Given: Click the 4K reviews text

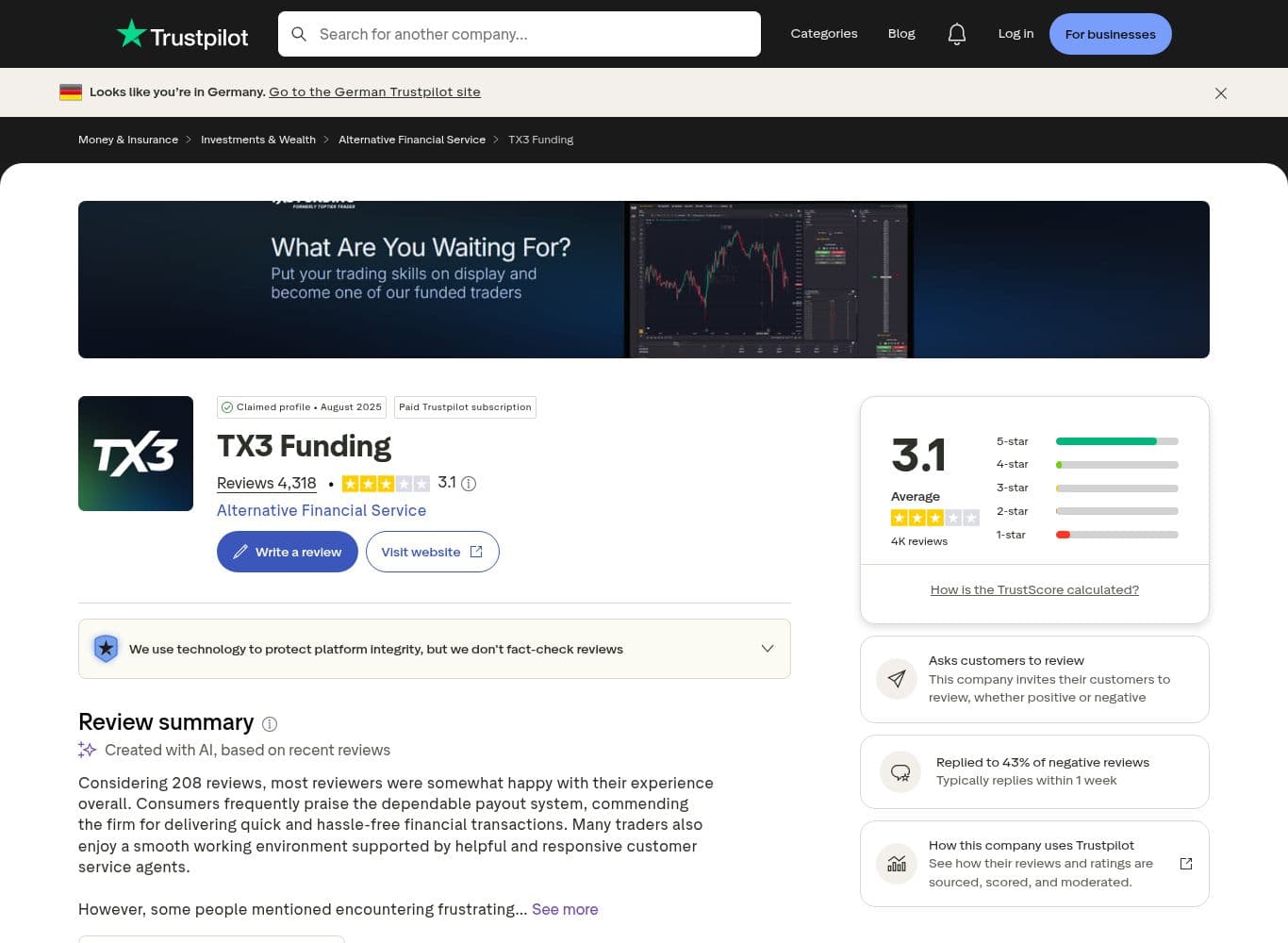Looking at the screenshot, I should click(x=919, y=541).
